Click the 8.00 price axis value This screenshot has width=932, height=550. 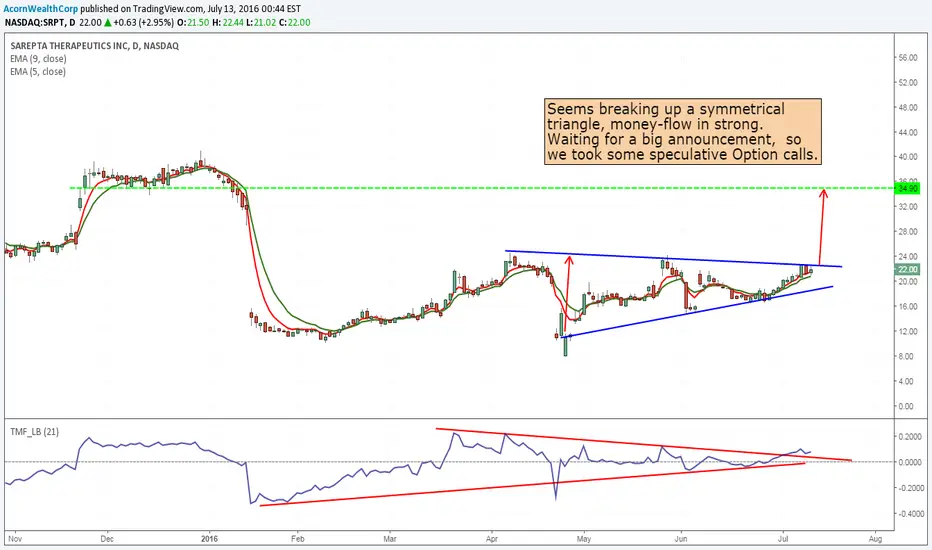906,356
